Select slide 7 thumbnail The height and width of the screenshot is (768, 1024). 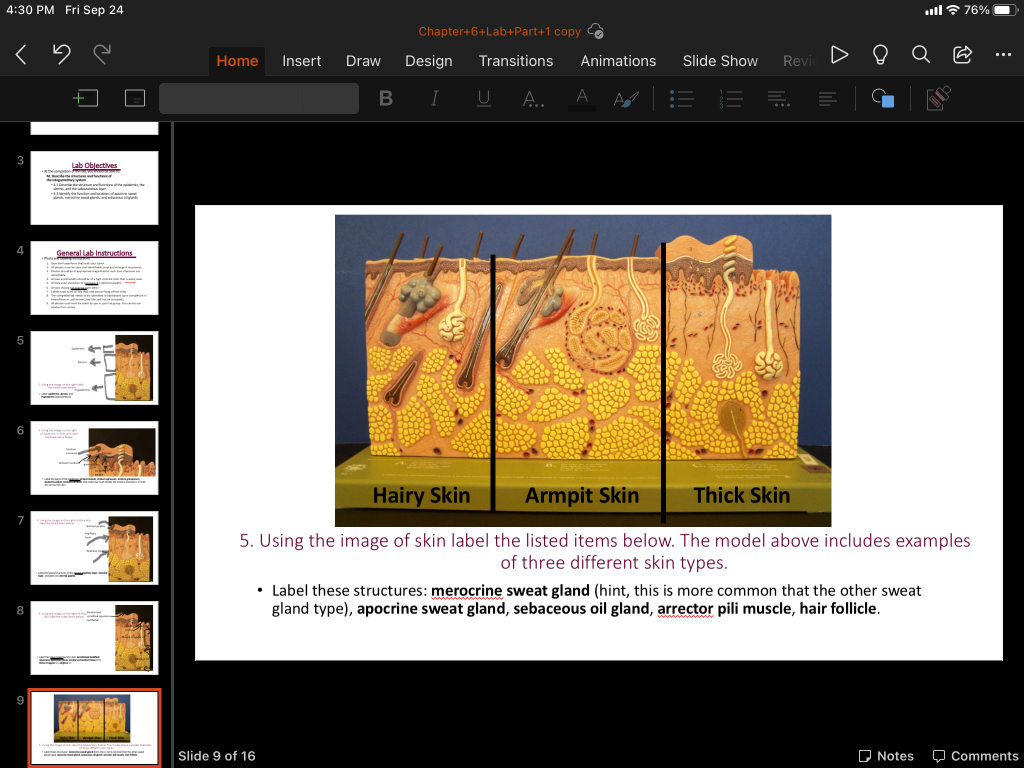94,549
